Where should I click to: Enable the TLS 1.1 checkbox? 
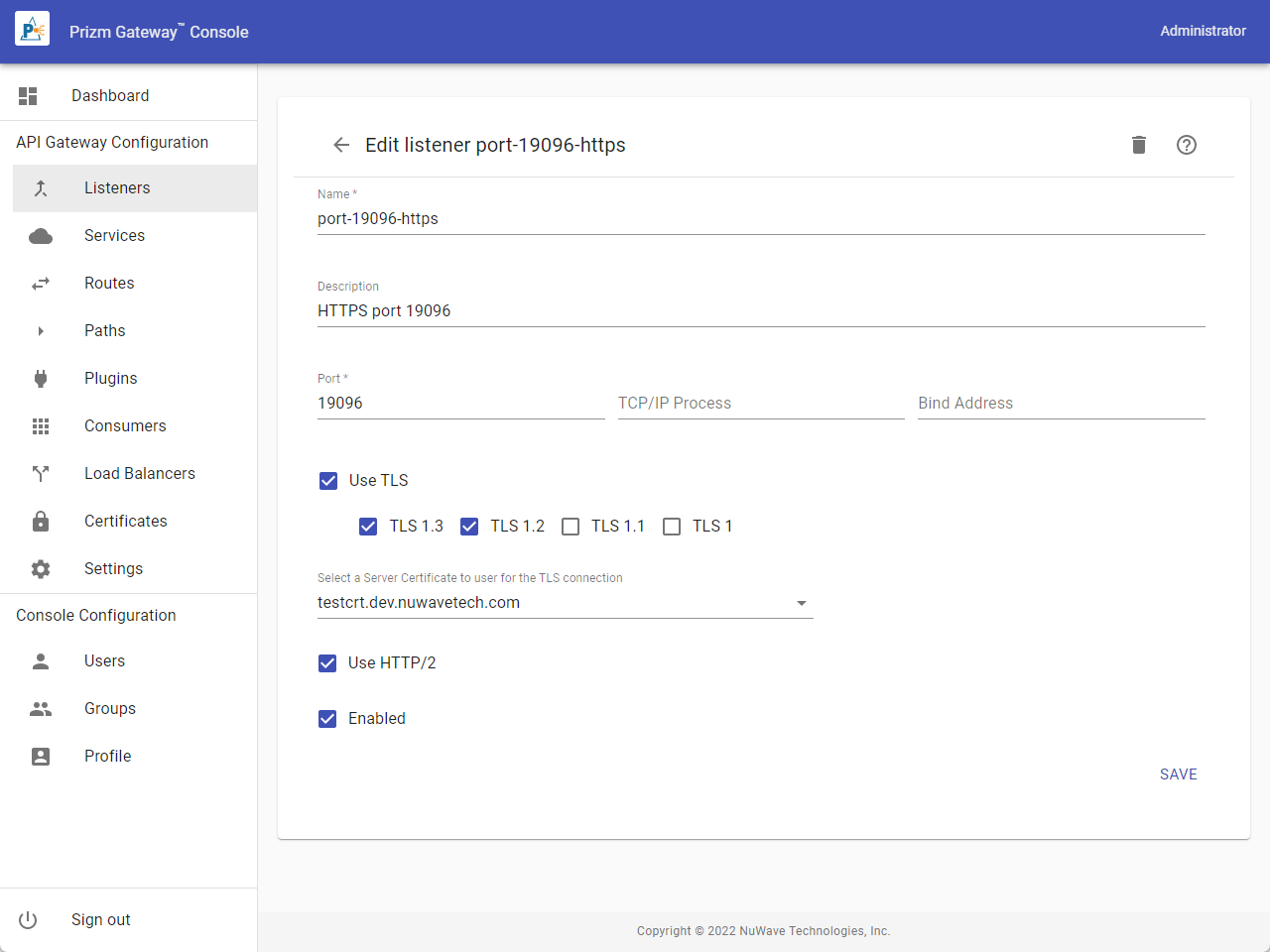571,527
